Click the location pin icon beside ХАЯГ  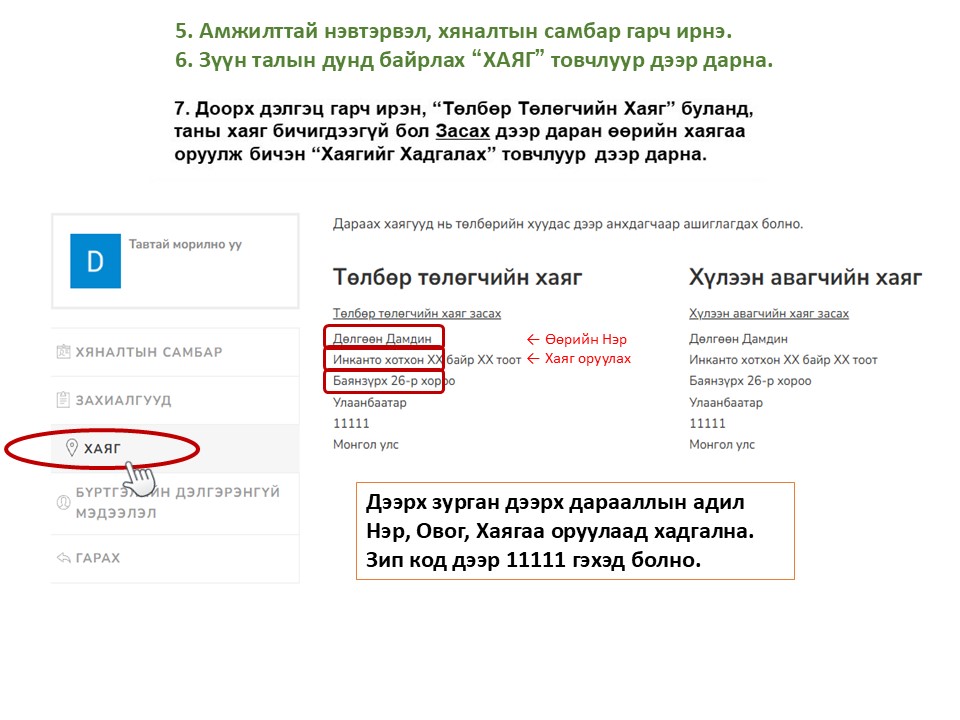point(71,448)
